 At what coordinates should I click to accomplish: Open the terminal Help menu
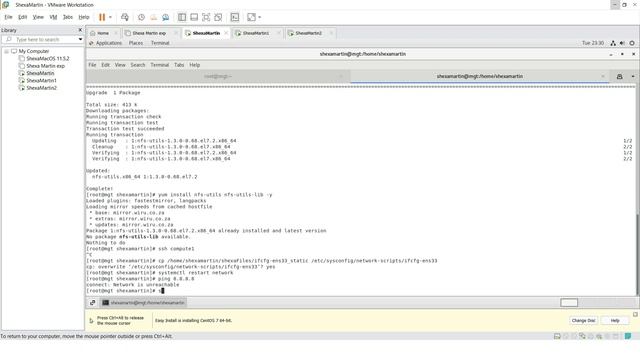click(x=195, y=65)
